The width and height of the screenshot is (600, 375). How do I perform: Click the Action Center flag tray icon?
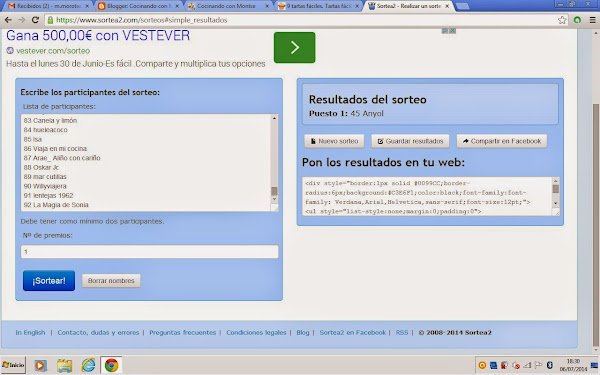538,365
